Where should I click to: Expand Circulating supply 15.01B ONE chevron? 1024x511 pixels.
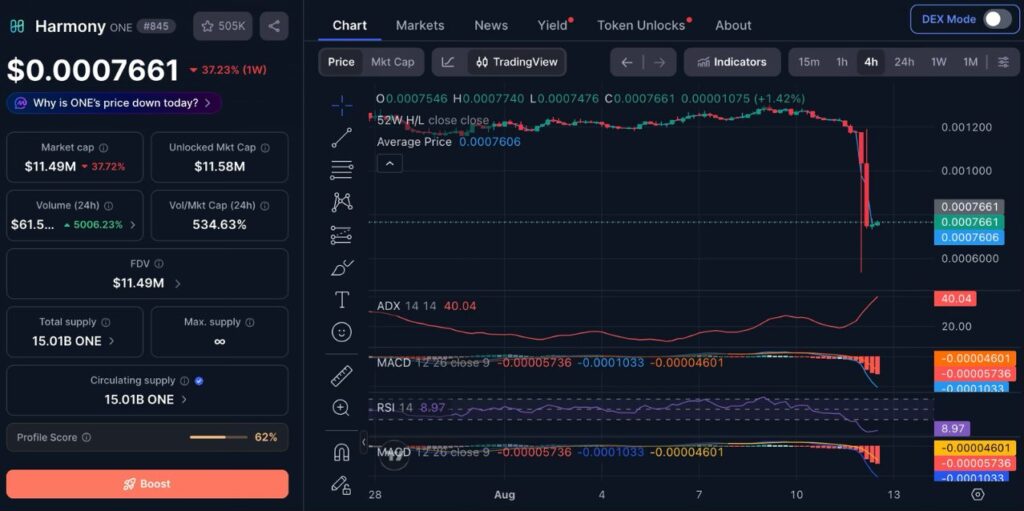pyautogui.click(x=184, y=399)
